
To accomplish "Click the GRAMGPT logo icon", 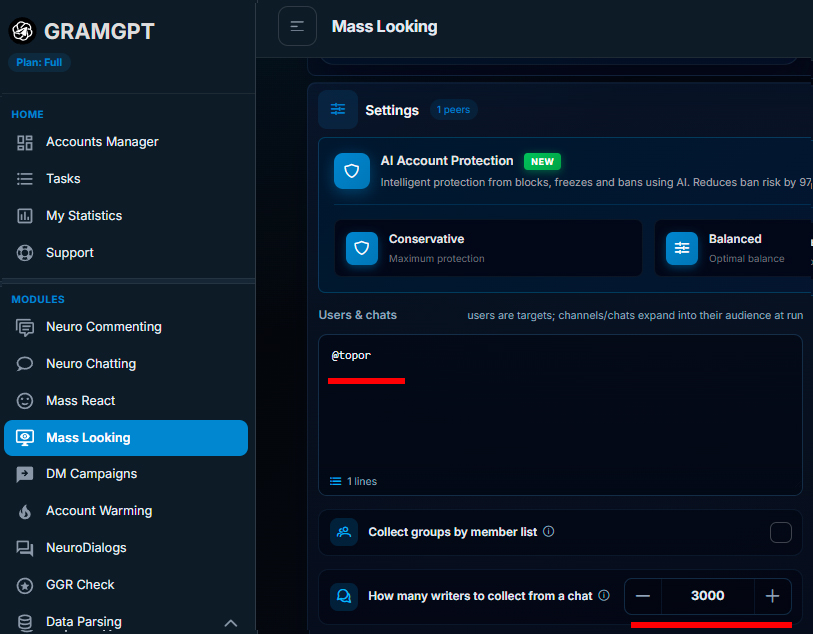I will [22, 31].
